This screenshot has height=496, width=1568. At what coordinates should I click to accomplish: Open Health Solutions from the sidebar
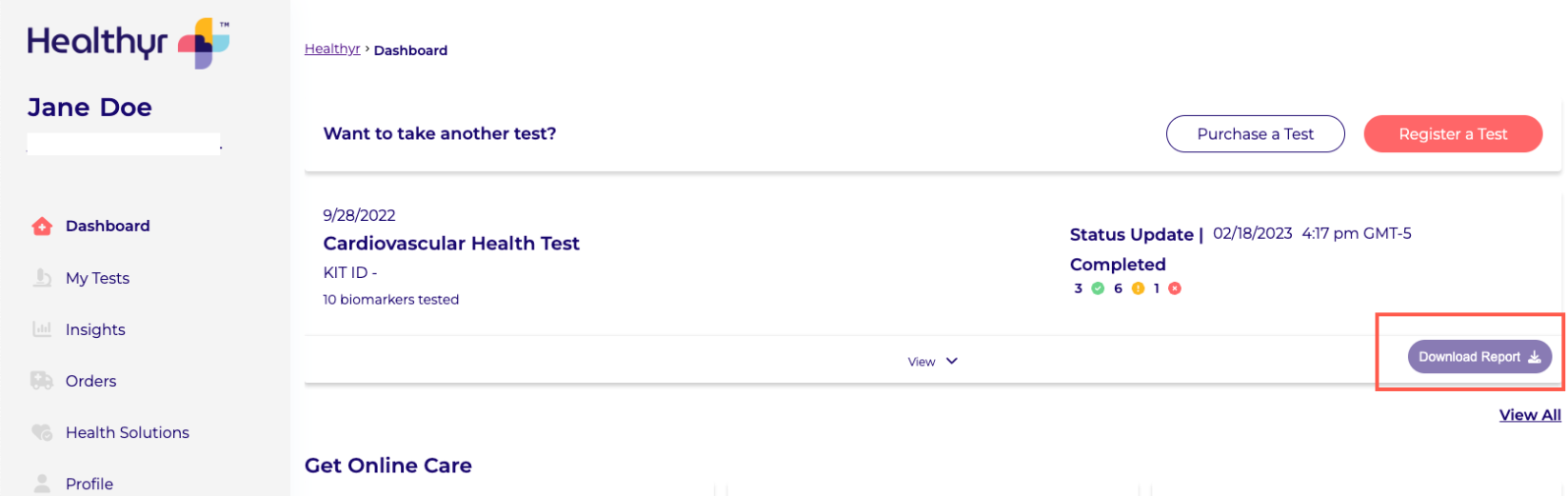pyautogui.click(x=127, y=432)
